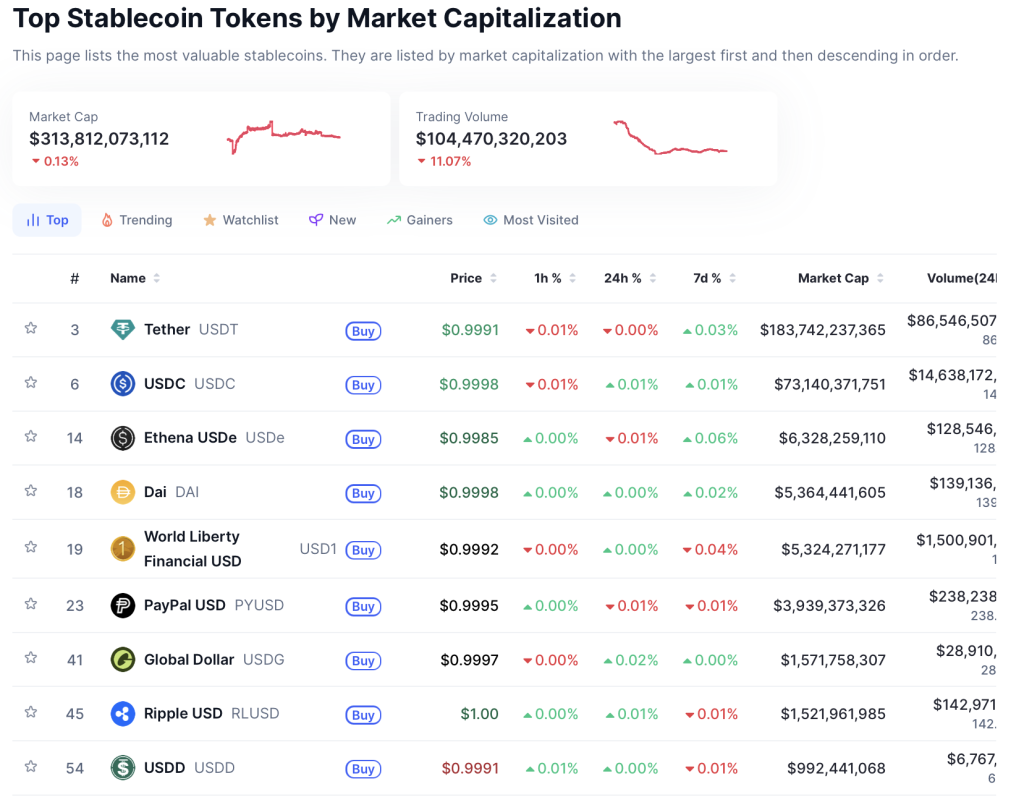
Task: Click the PayPal USD logo icon
Action: (122, 605)
